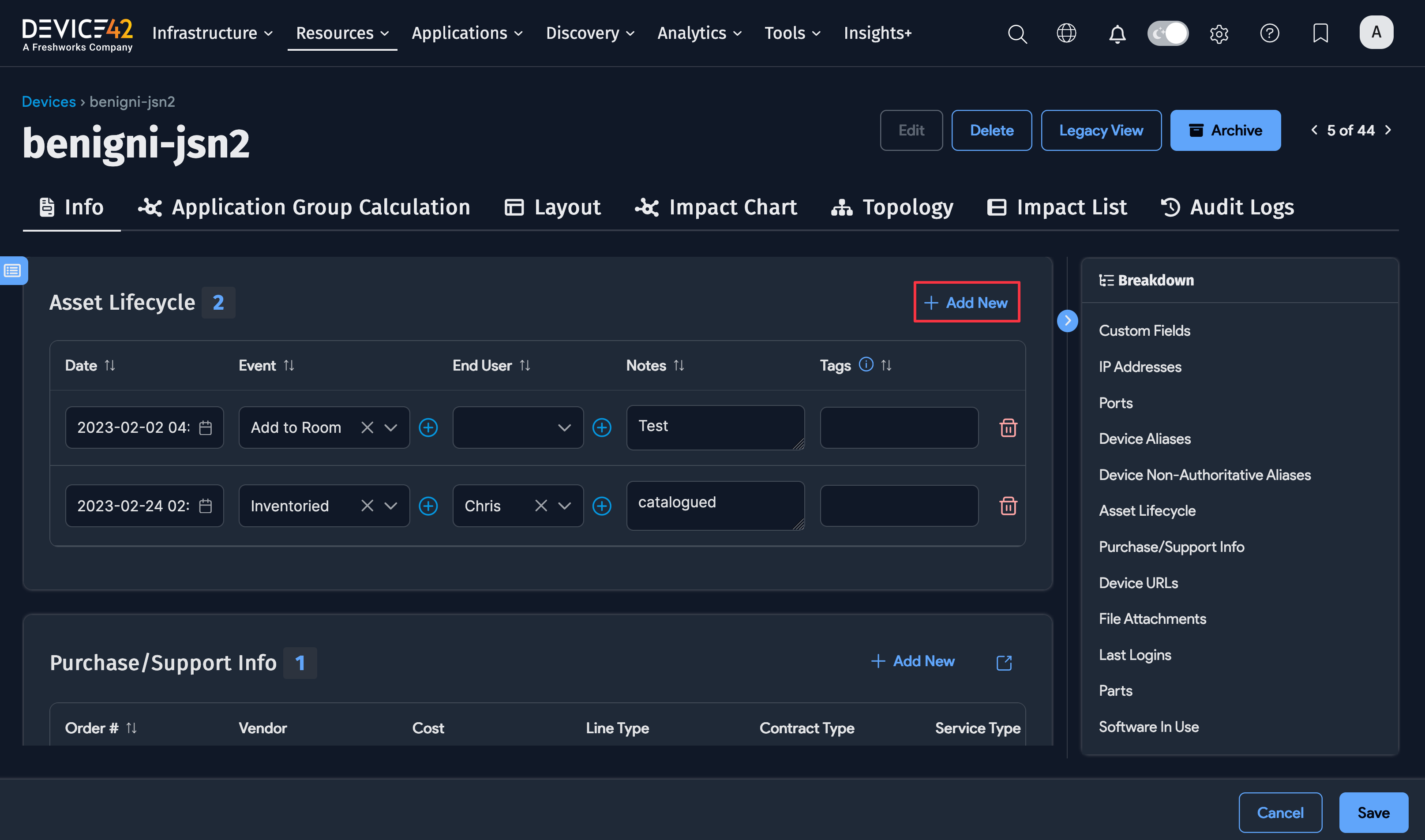Click the Archive button
Image resolution: width=1425 pixels, height=840 pixels.
coord(1225,130)
